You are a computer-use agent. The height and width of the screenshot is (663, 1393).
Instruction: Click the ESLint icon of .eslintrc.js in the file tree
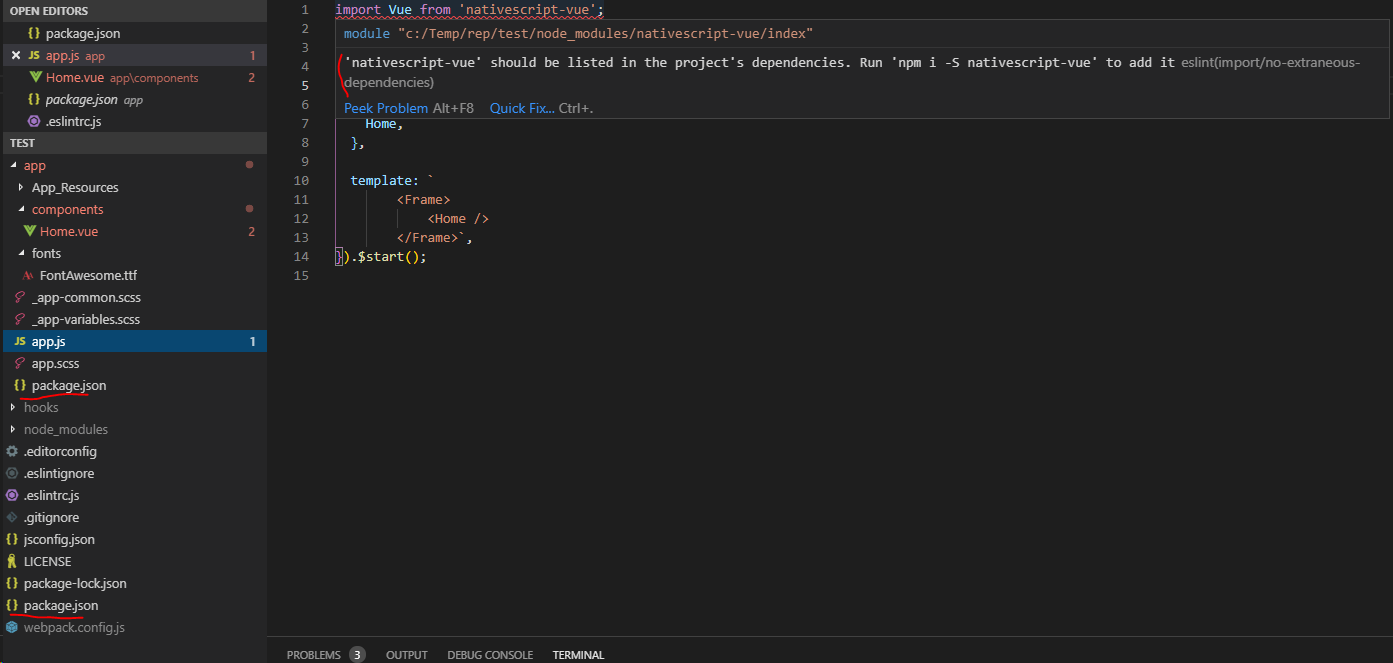coord(12,496)
